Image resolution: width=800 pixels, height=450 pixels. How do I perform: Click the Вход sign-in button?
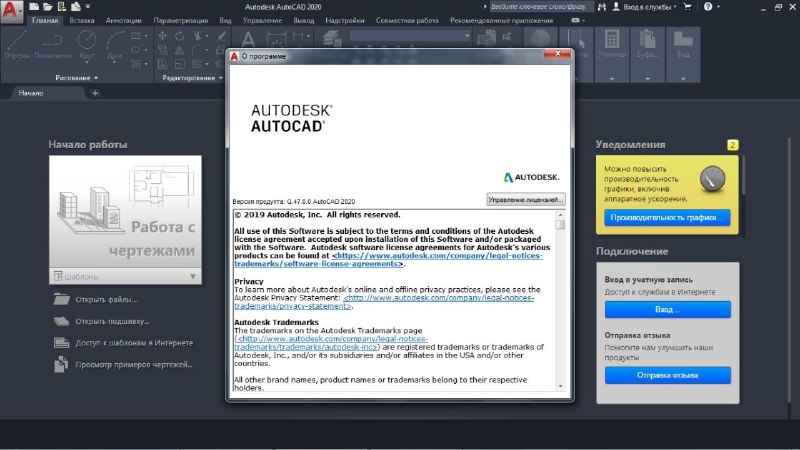[667, 309]
